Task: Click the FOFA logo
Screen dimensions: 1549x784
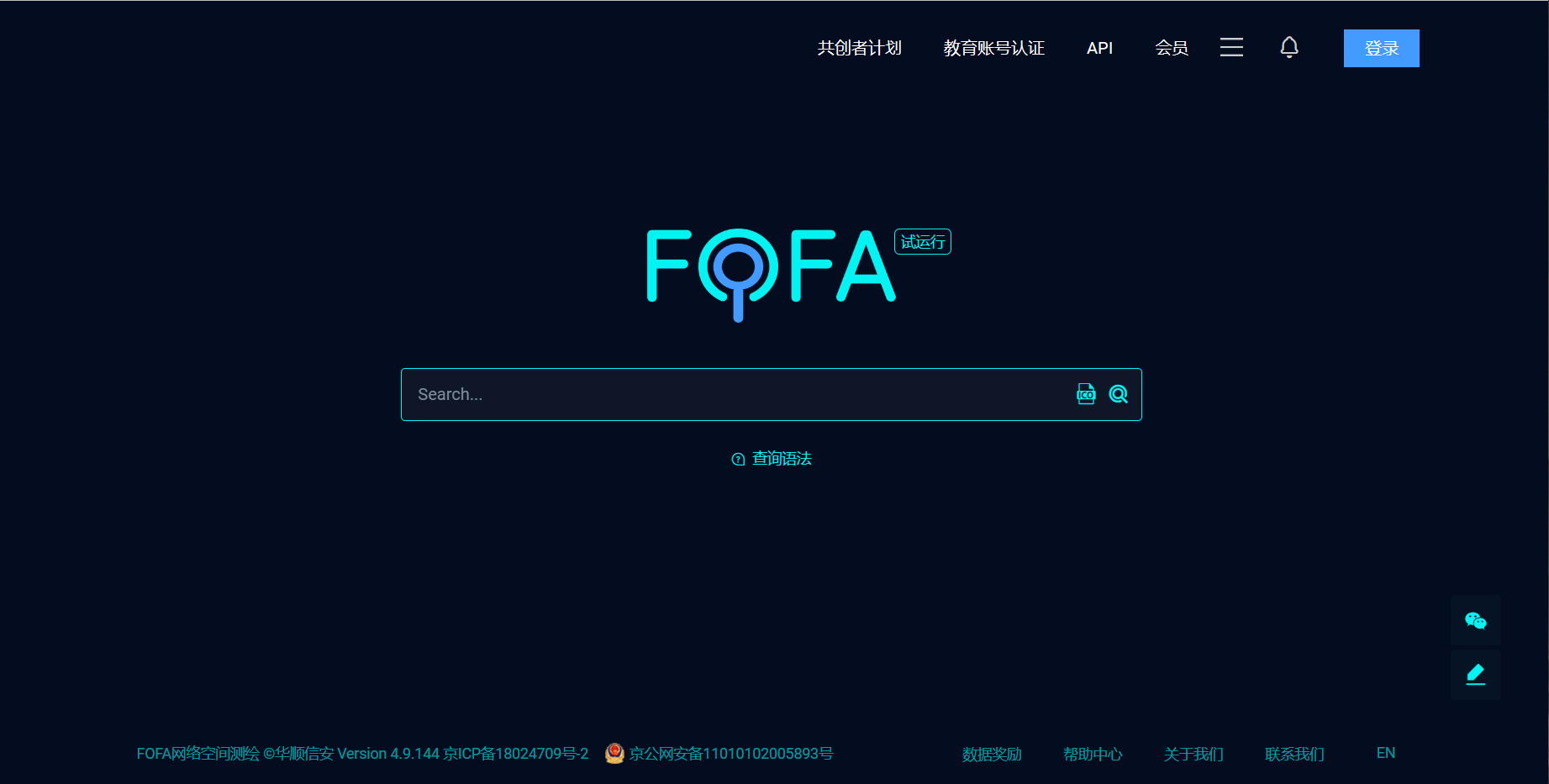Action: click(771, 275)
